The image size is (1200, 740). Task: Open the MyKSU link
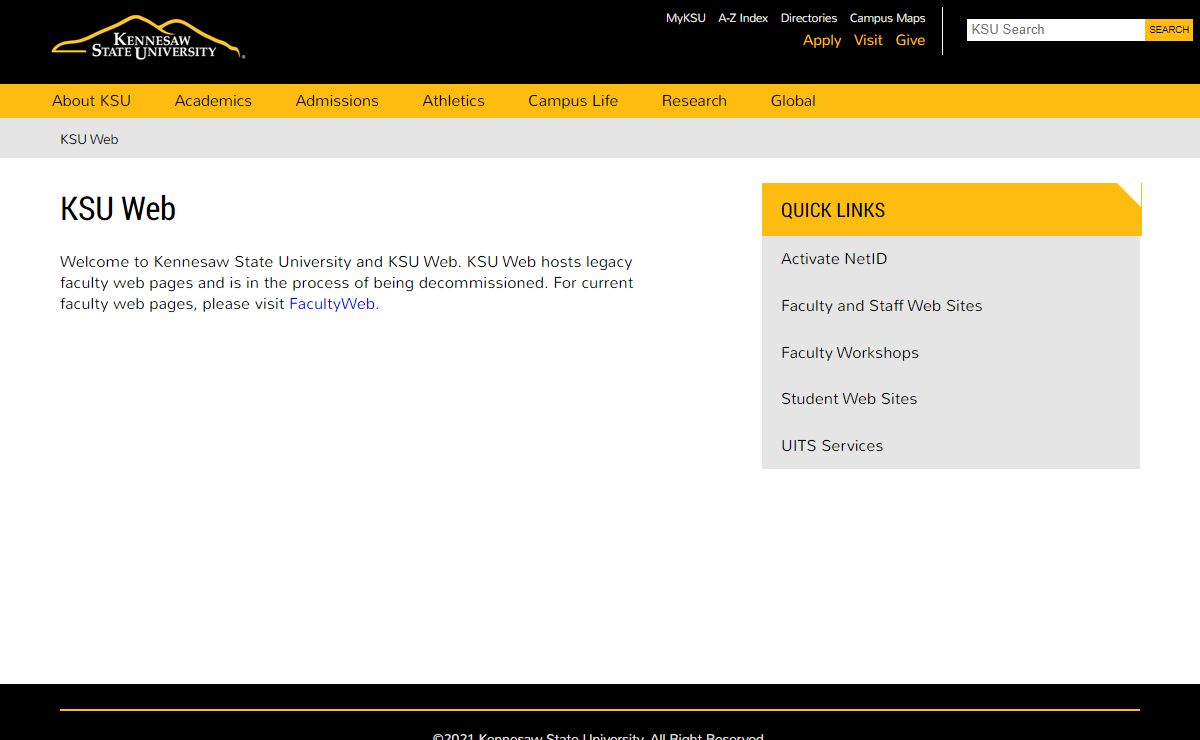686,18
